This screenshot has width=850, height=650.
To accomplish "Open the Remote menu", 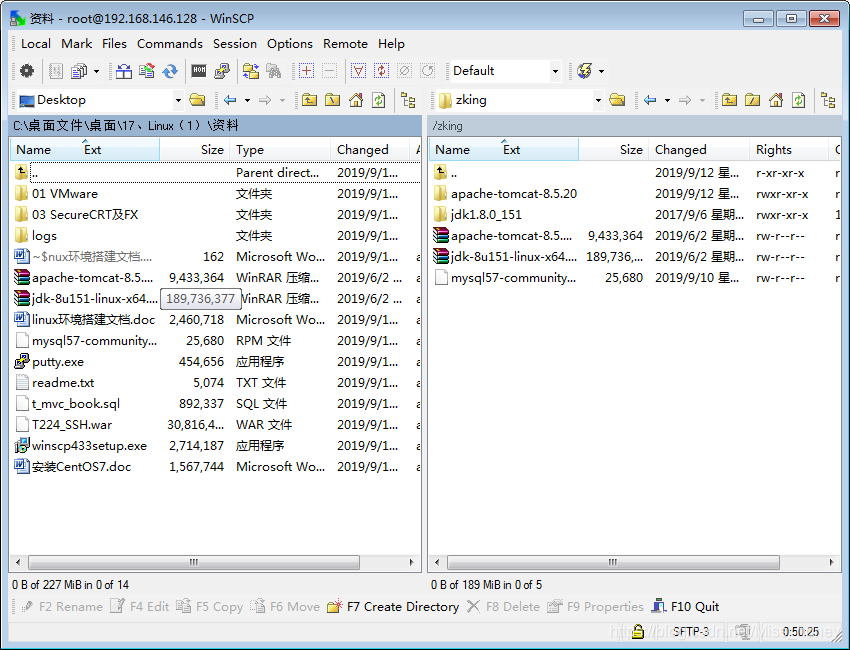I will click(345, 44).
